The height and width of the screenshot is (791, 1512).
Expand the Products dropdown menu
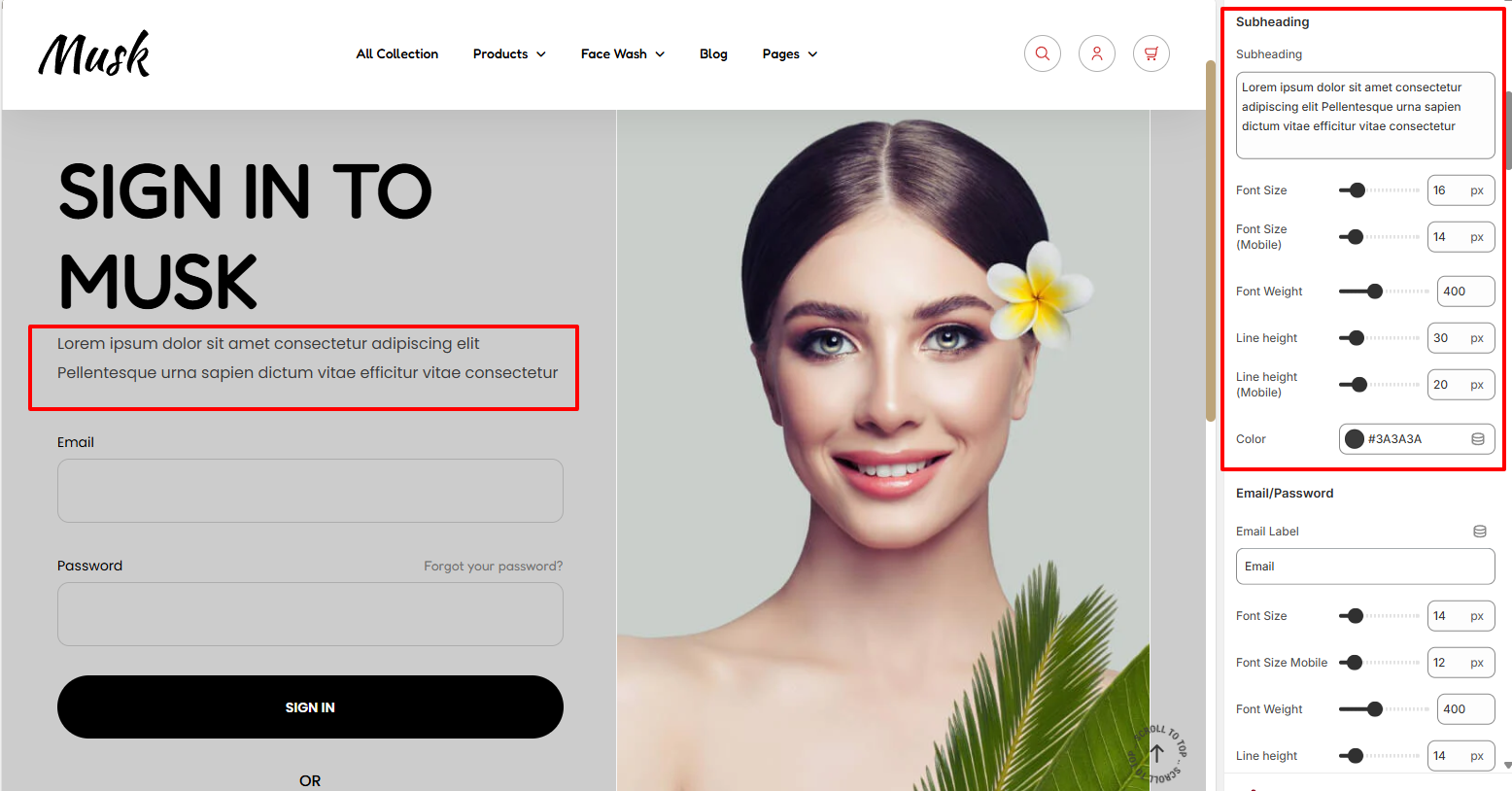(509, 53)
